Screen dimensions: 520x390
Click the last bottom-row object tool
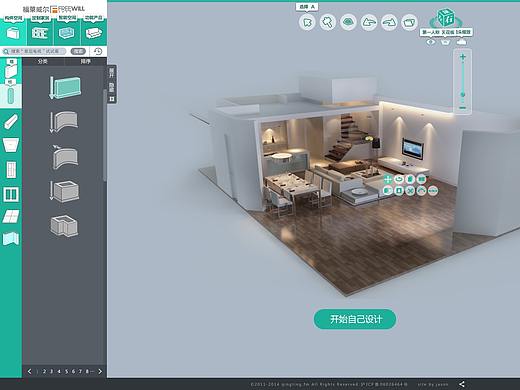[433, 191]
